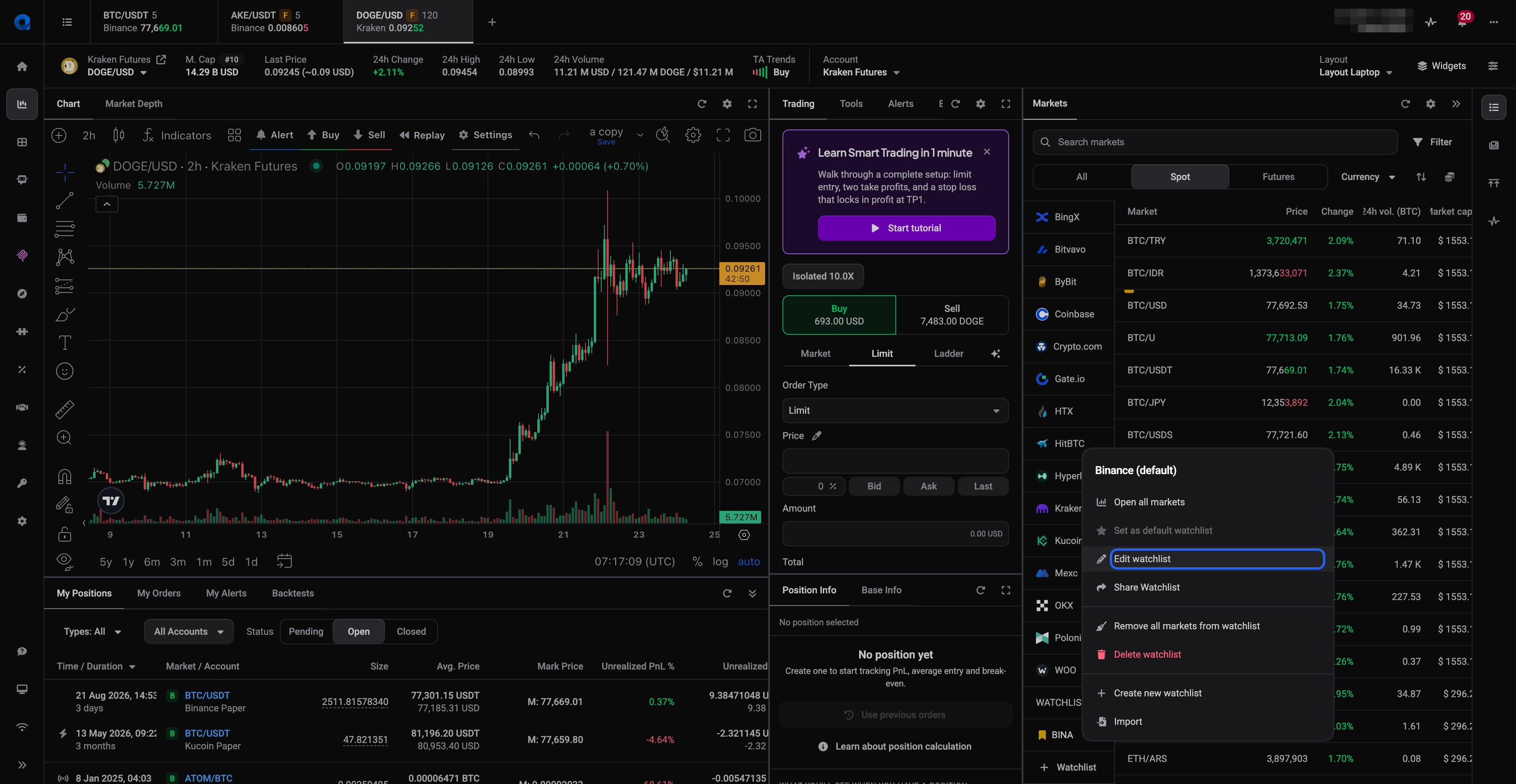Undo last chart action
This screenshot has height=784, width=1516.
(534, 135)
